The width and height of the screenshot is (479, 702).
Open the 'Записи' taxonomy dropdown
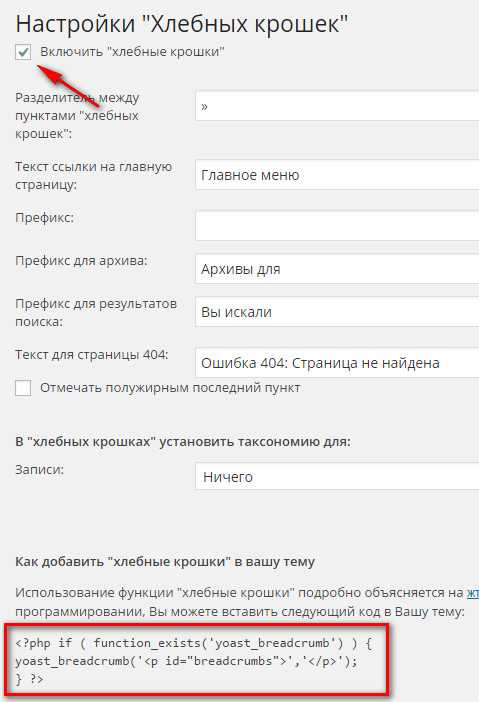337,476
